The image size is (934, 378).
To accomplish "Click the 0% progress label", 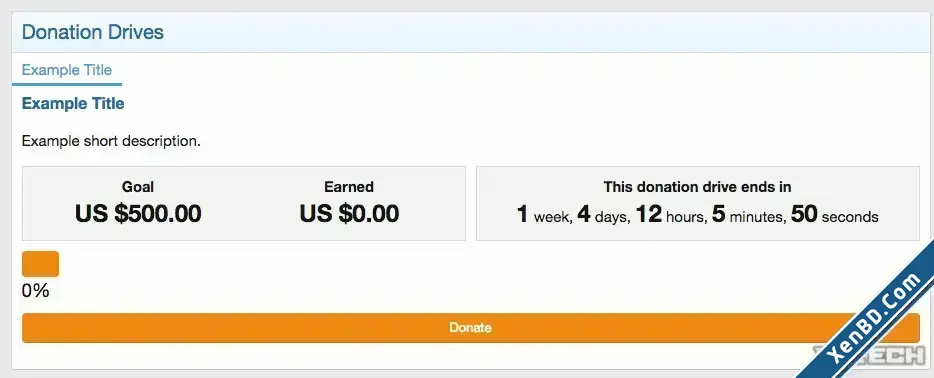I will pyautogui.click(x=35, y=291).
